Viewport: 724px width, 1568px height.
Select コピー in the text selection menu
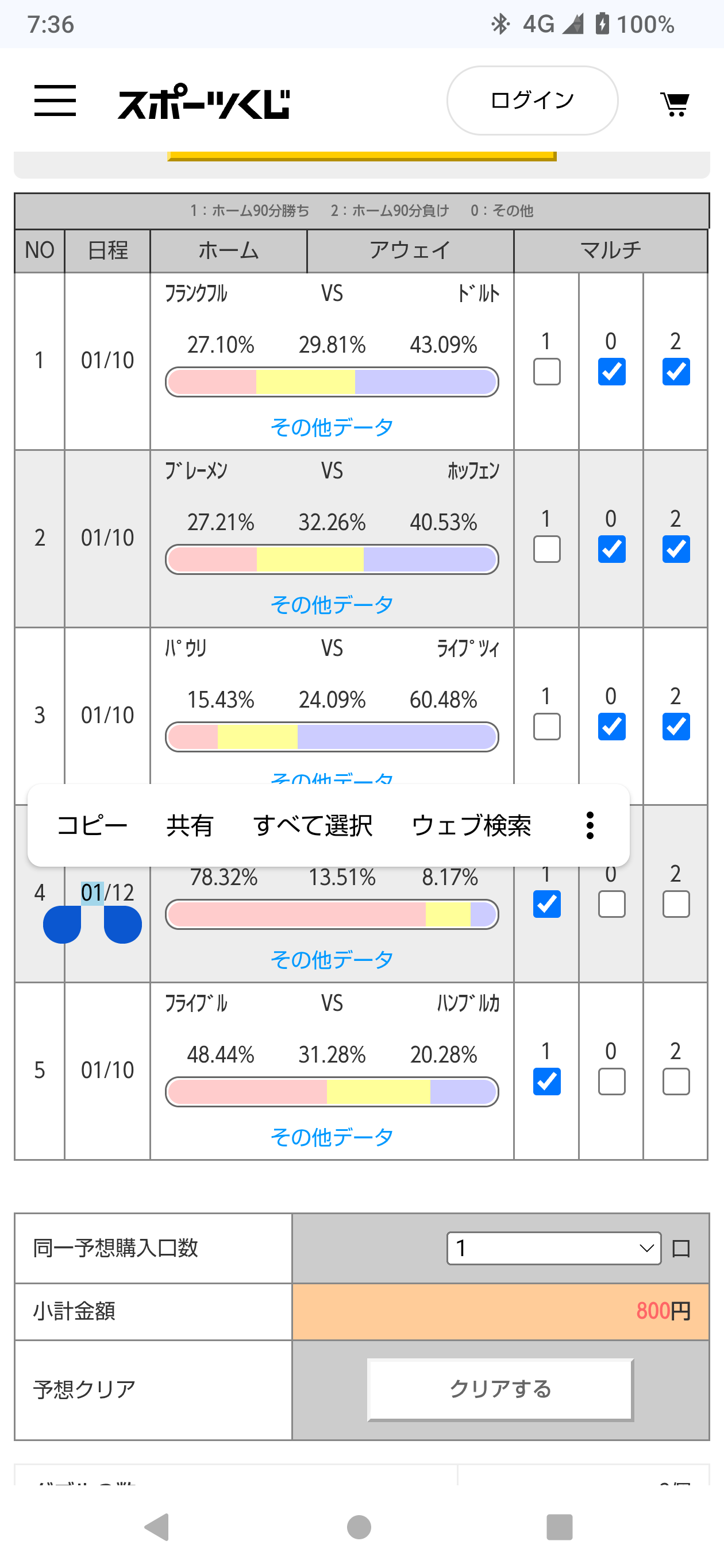[x=92, y=825]
